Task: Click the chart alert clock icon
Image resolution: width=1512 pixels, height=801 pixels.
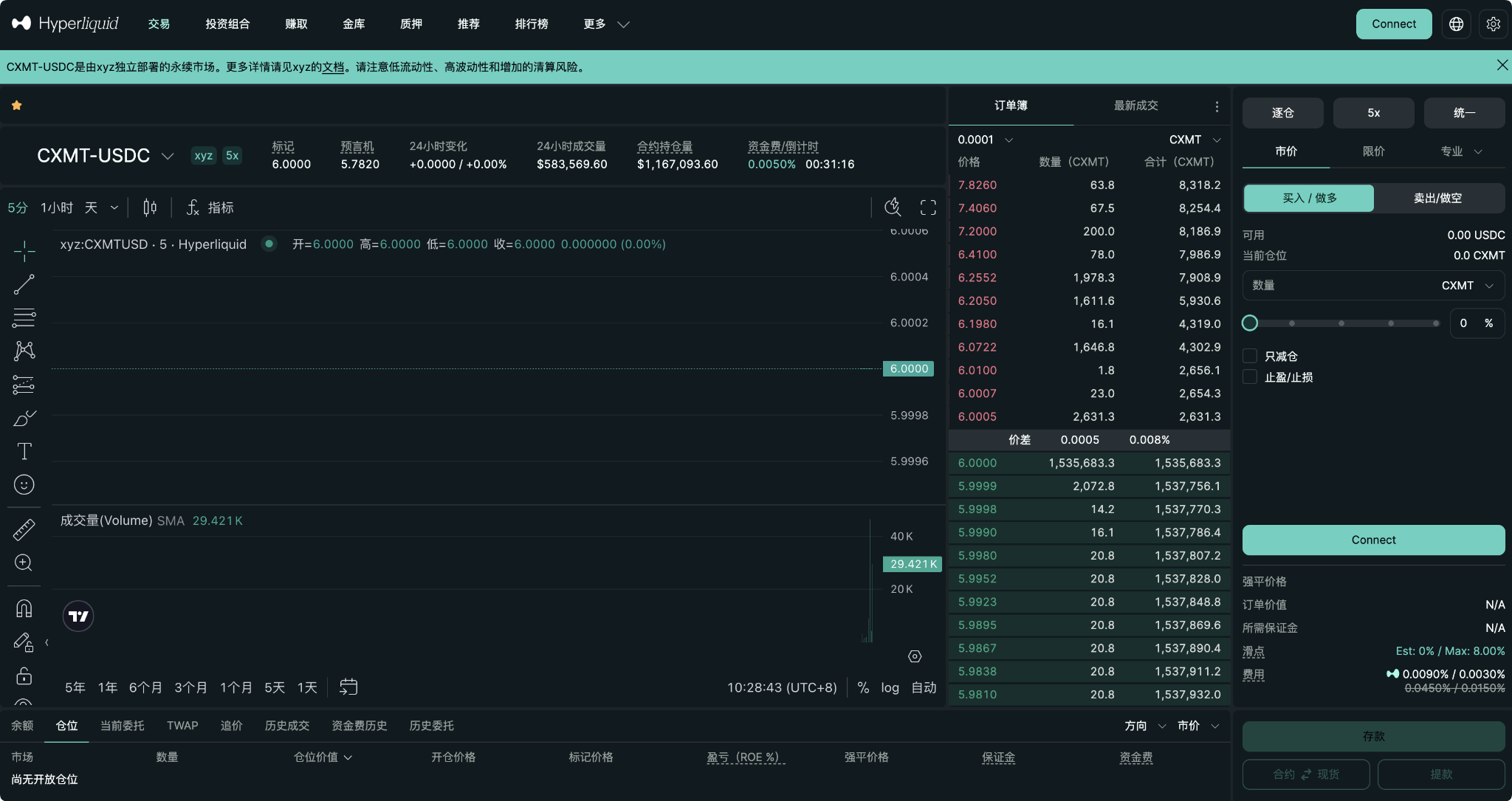Action: pos(893,207)
